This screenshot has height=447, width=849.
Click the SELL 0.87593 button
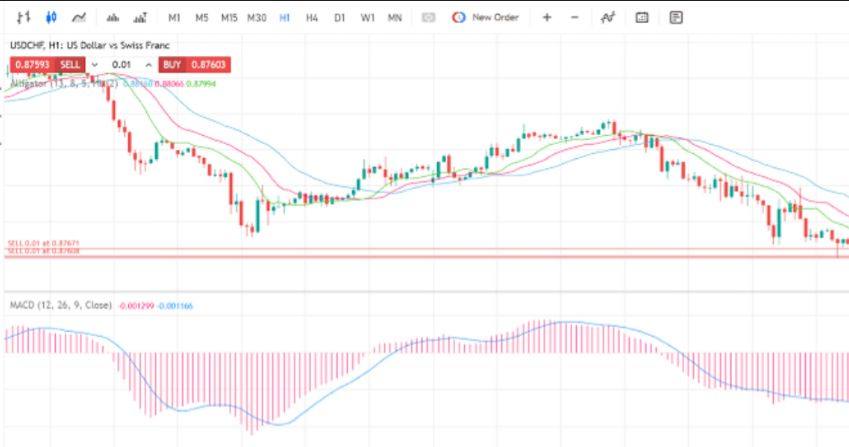coord(48,65)
